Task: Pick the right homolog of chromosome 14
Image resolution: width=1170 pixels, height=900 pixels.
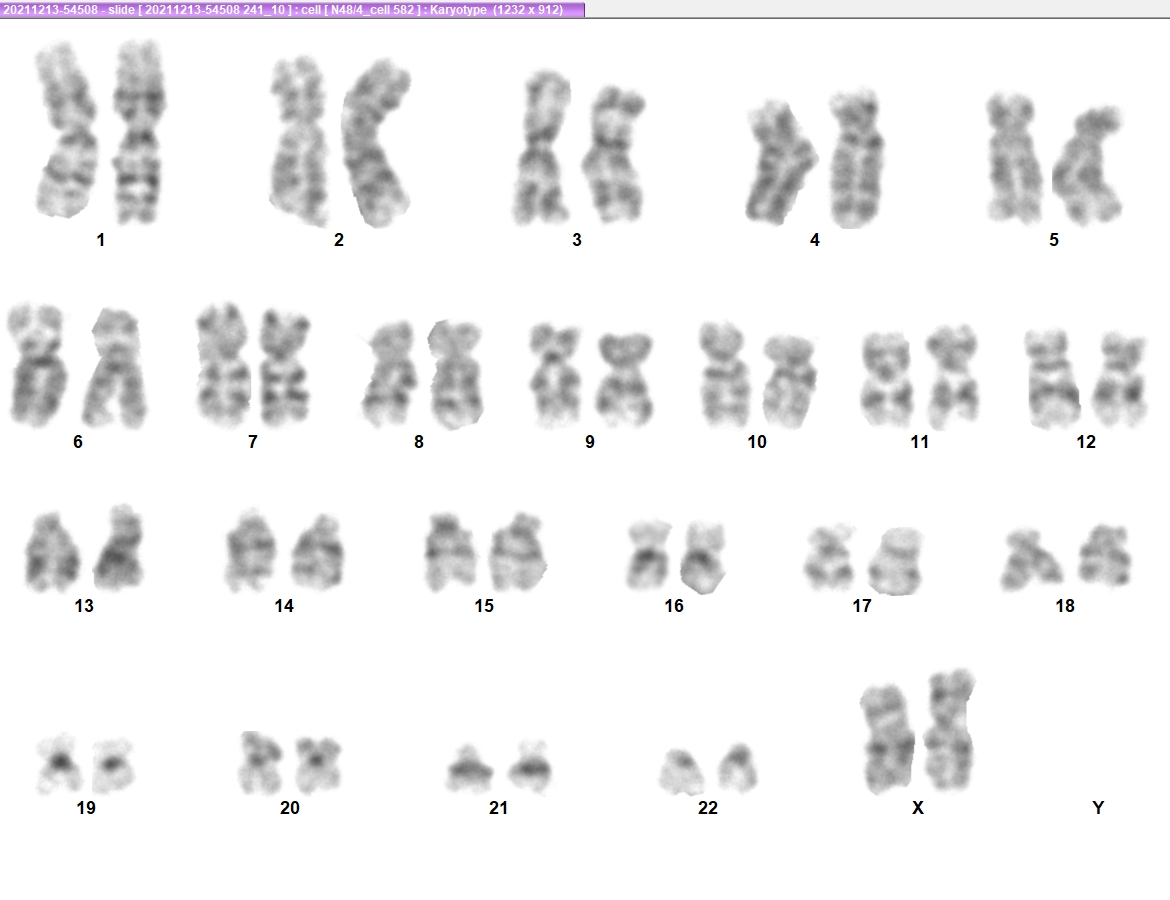Action: (317, 552)
